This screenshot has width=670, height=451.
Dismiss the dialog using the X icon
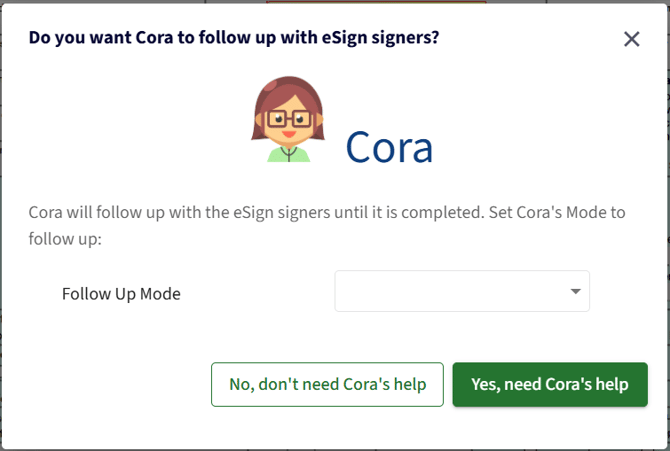tap(632, 39)
